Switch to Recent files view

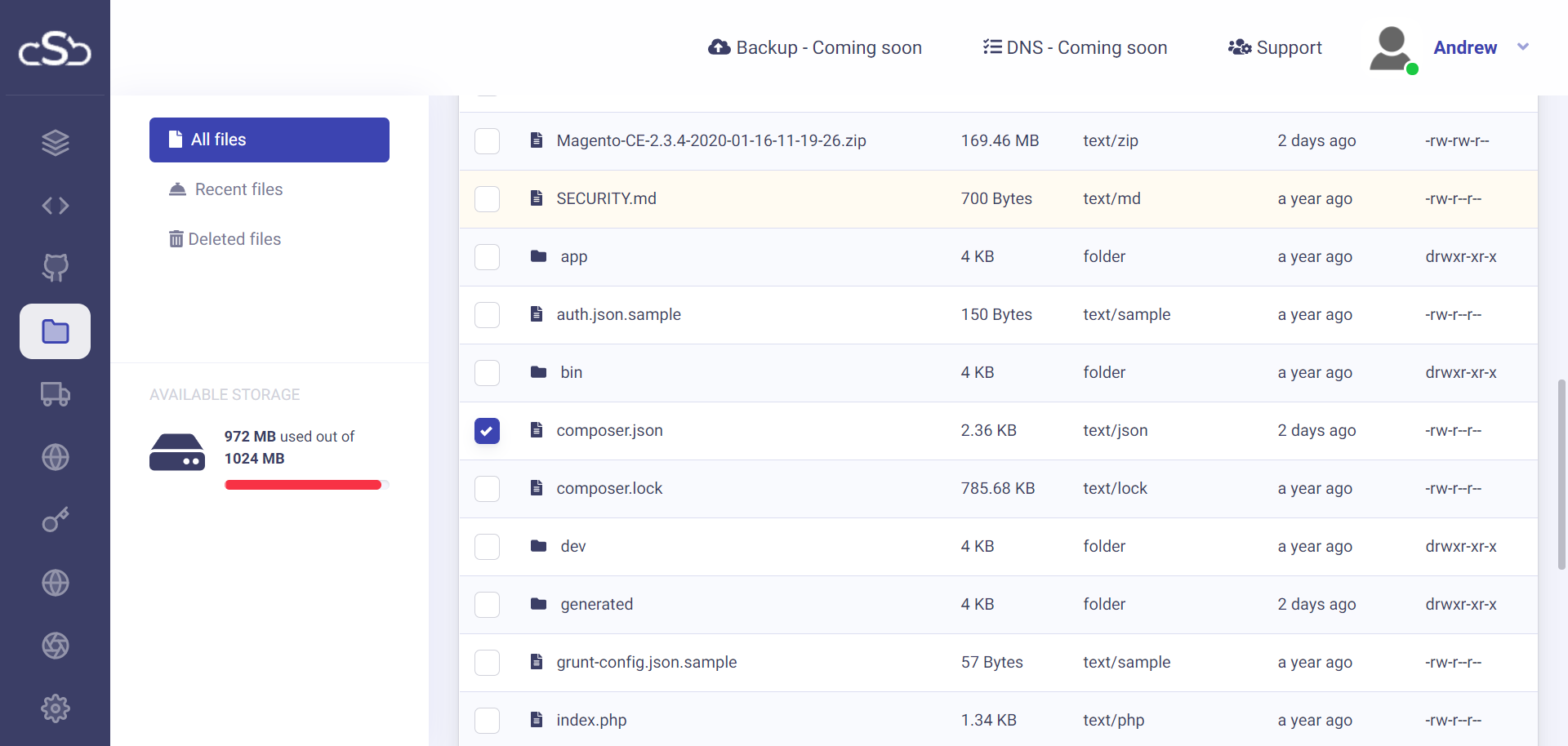pos(238,189)
